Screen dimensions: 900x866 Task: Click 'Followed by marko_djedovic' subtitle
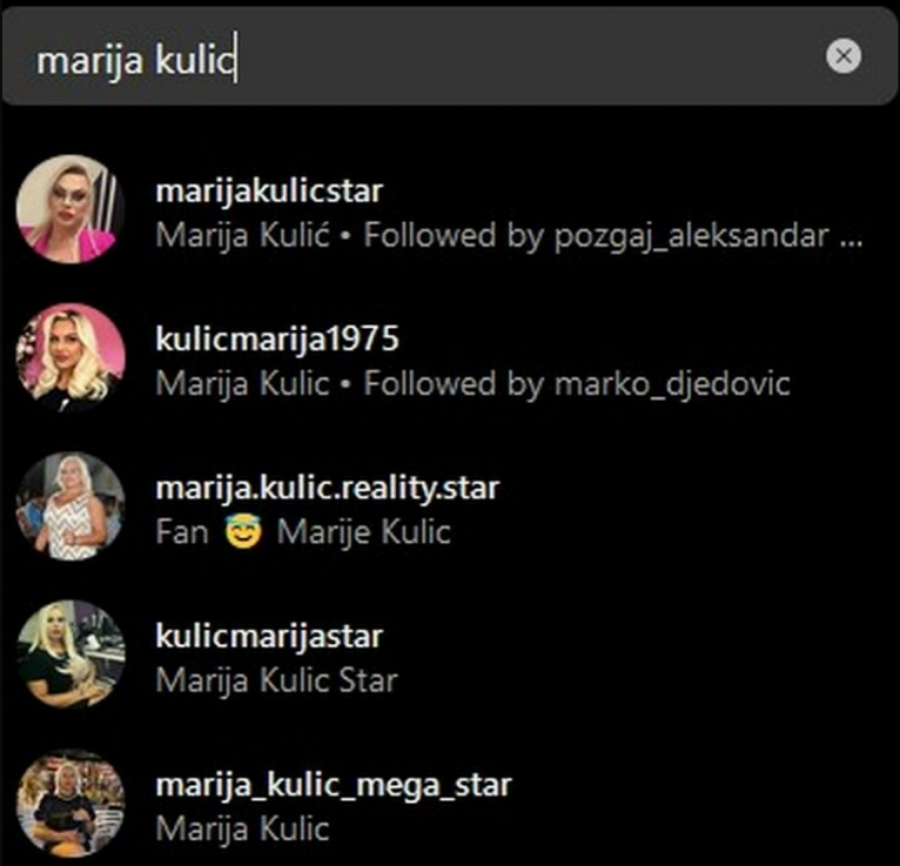[577, 383]
